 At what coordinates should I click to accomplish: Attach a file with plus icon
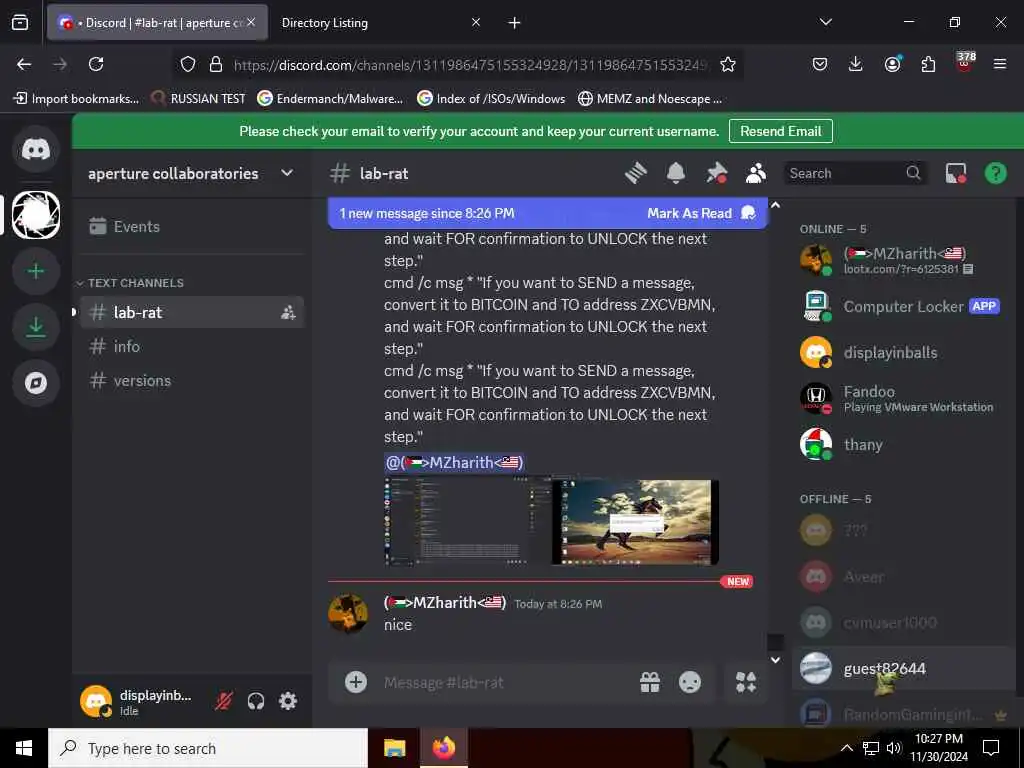356,682
